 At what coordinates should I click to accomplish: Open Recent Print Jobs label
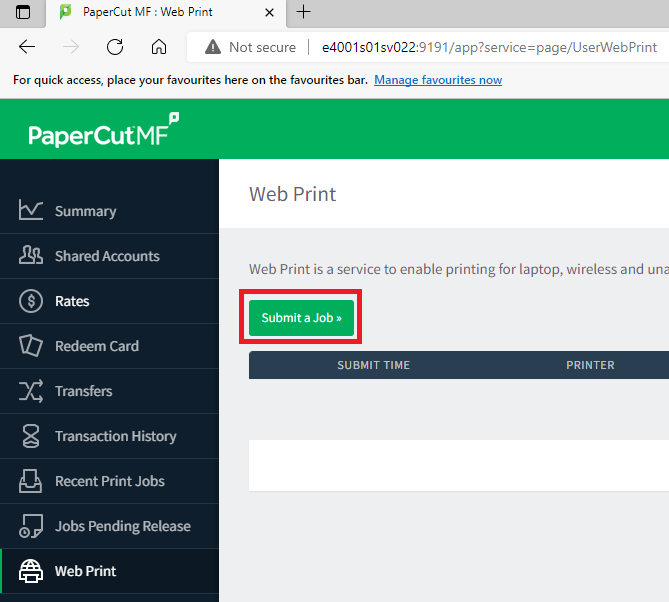click(110, 481)
